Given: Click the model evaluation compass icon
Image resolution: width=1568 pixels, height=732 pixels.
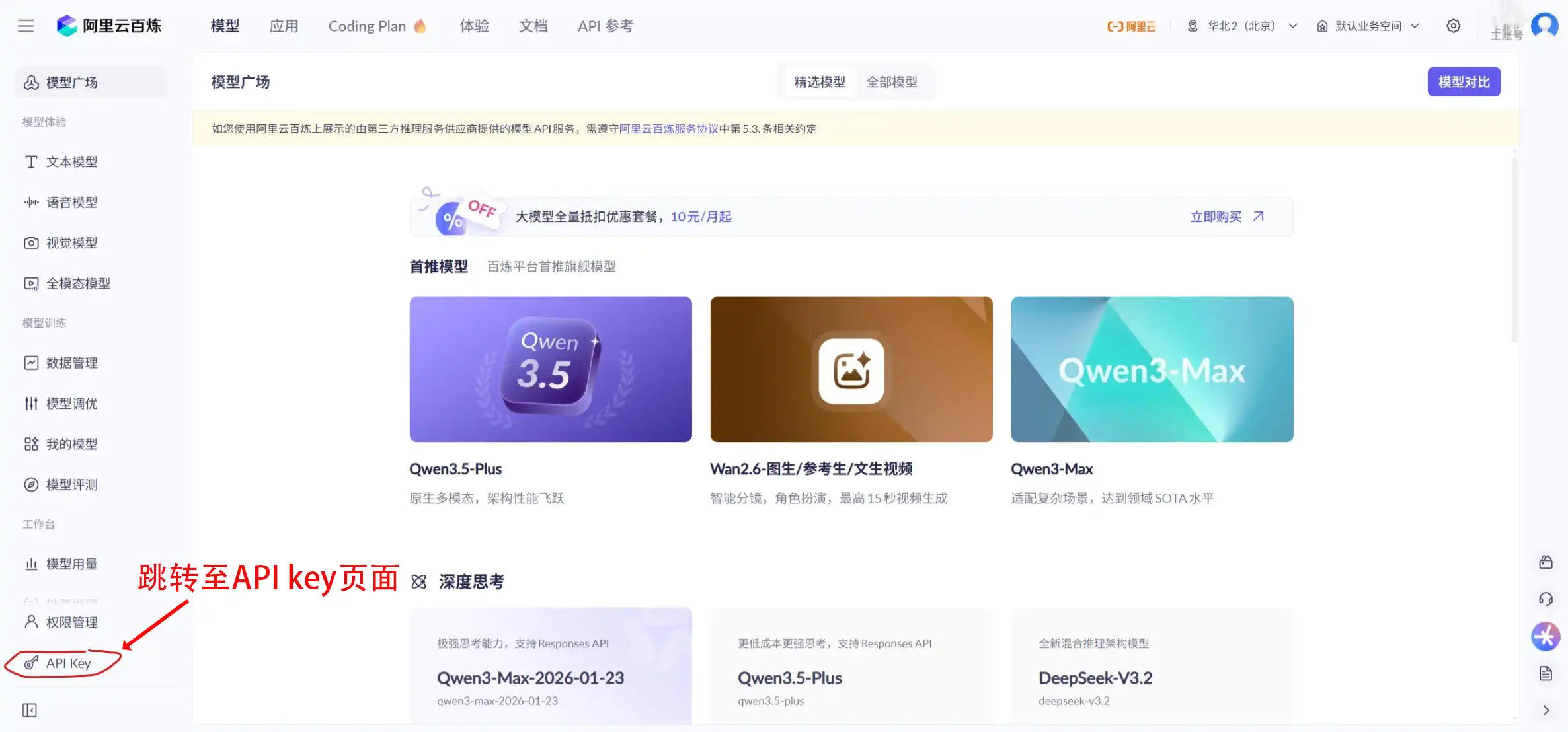Looking at the screenshot, I should tap(31, 484).
